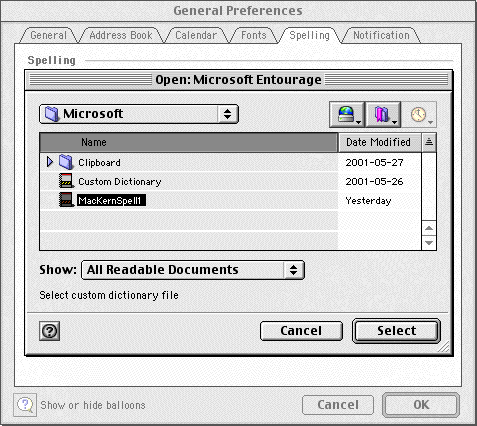Click the Clipboard folder icon
The height and width of the screenshot is (426, 477).
tap(66, 162)
